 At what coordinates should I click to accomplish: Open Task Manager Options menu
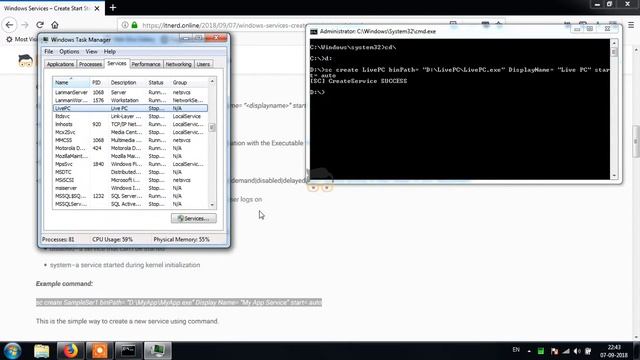(69, 51)
